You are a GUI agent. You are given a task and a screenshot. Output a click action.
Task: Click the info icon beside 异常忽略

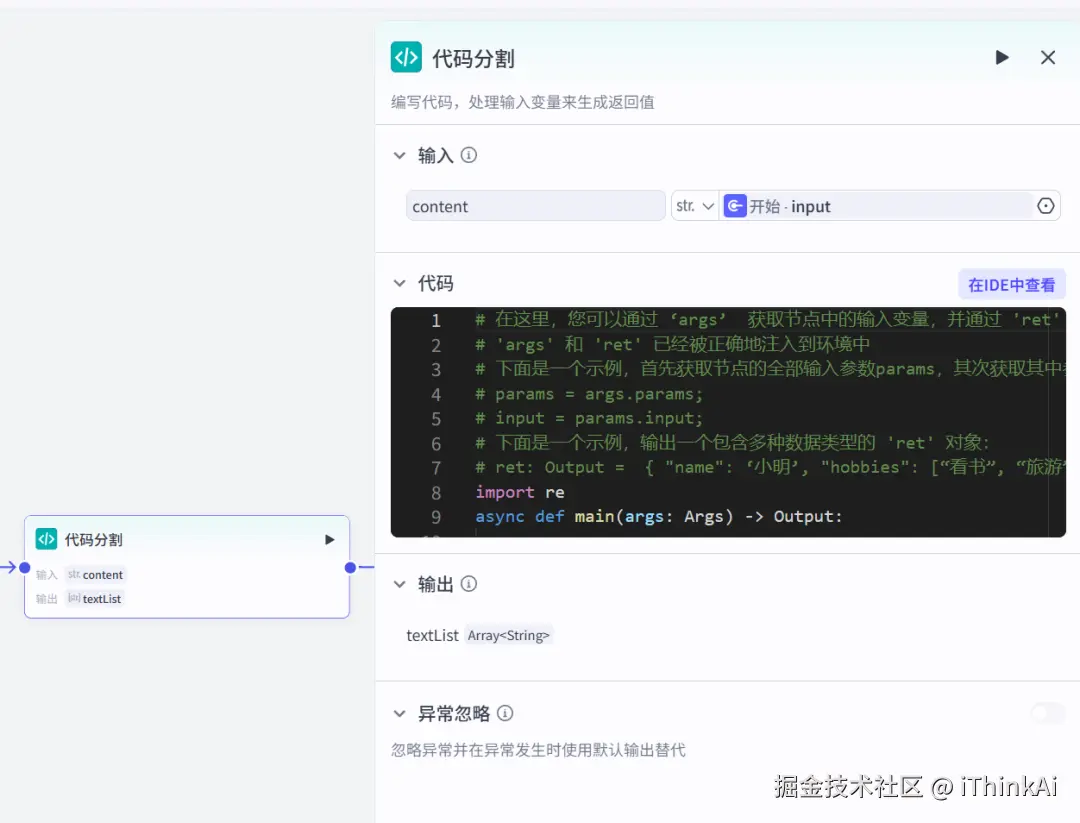pyautogui.click(x=505, y=713)
